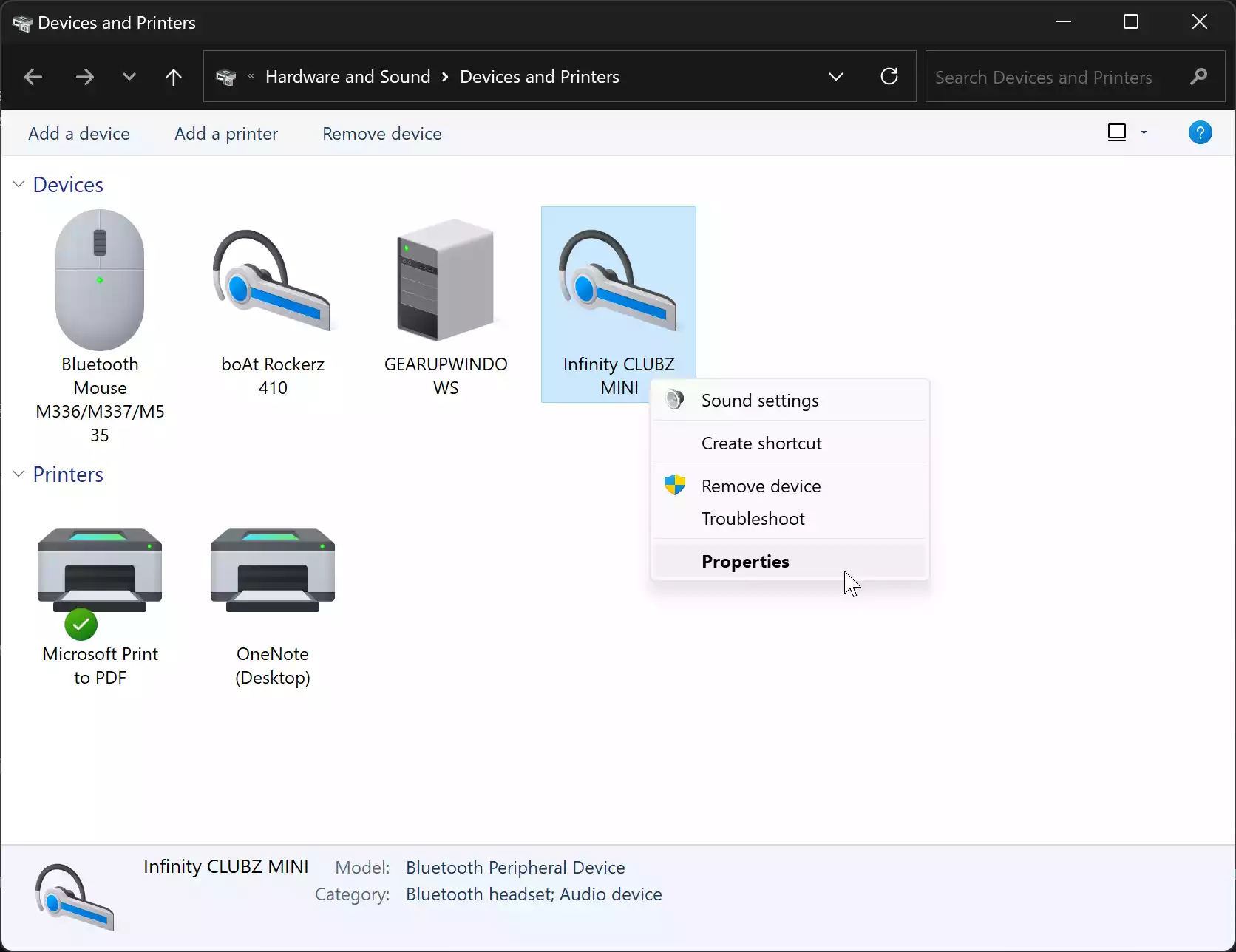Screen dimensions: 1236x952
Task: Select the Infinity CLUBZ MINI headset icon
Action: 618,280
